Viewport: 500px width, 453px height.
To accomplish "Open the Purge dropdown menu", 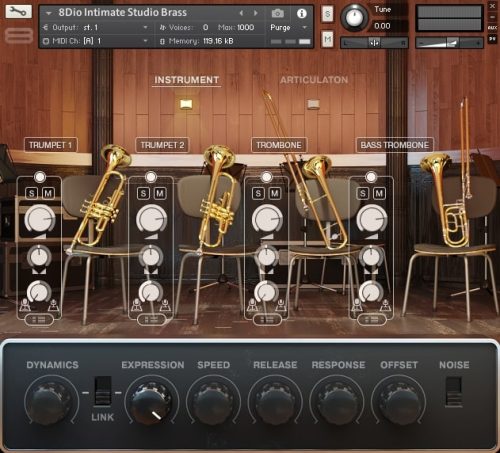I will click(288, 27).
